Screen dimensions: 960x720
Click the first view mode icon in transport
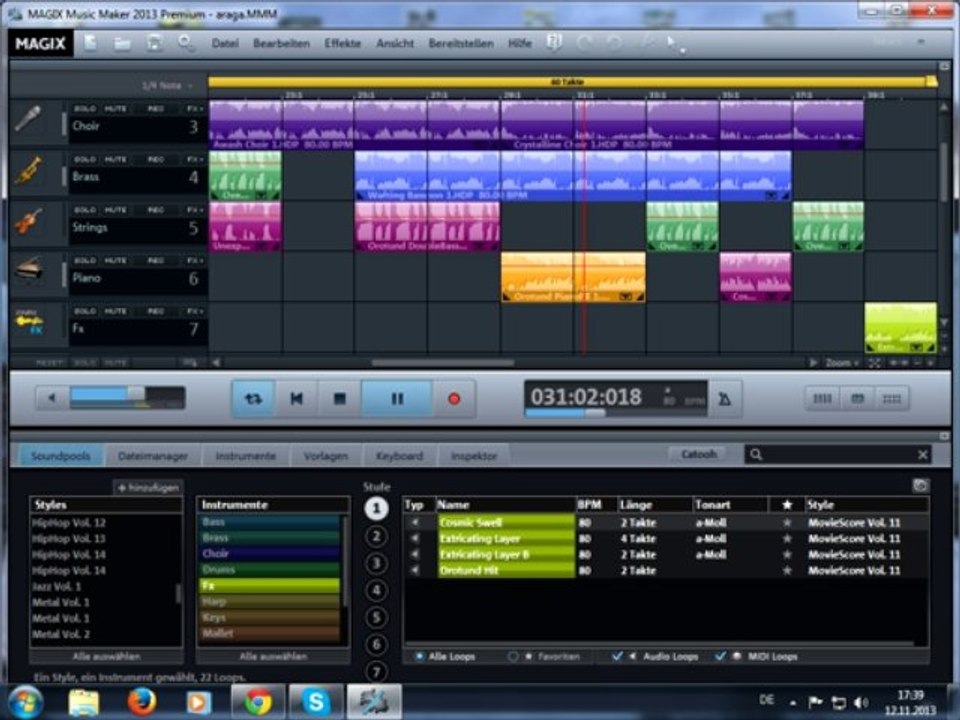pyautogui.click(x=822, y=399)
